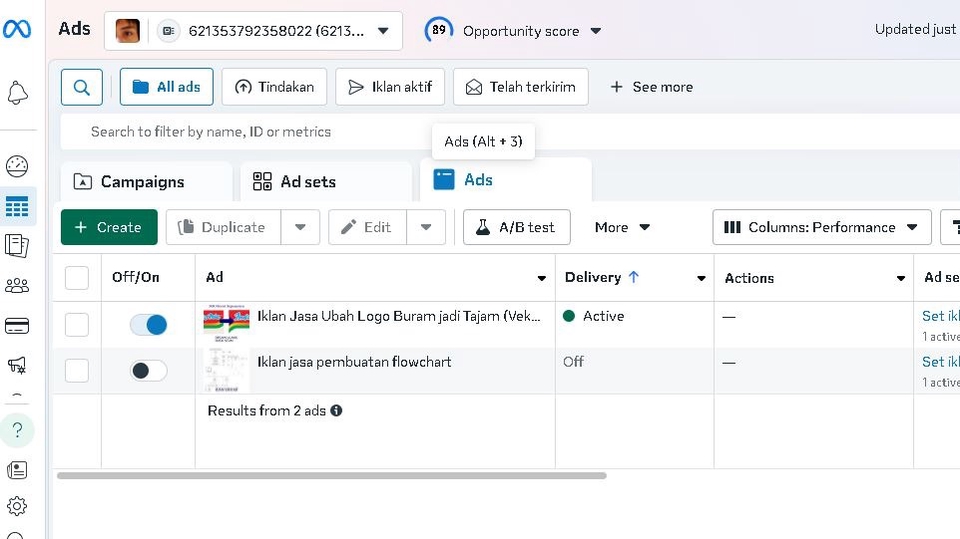Turn on the flowchart ad toggle
Image resolution: width=960 pixels, height=539 pixels.
click(x=148, y=371)
